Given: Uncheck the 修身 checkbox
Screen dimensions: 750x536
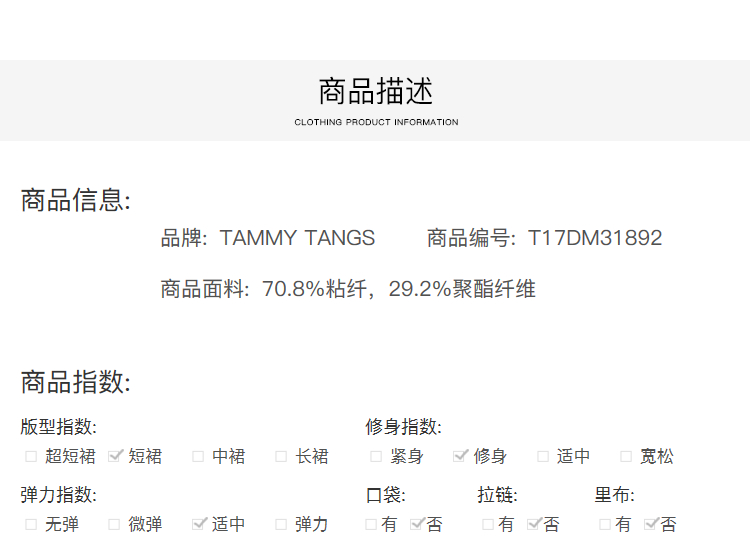Looking at the screenshot, I should coord(460,456).
